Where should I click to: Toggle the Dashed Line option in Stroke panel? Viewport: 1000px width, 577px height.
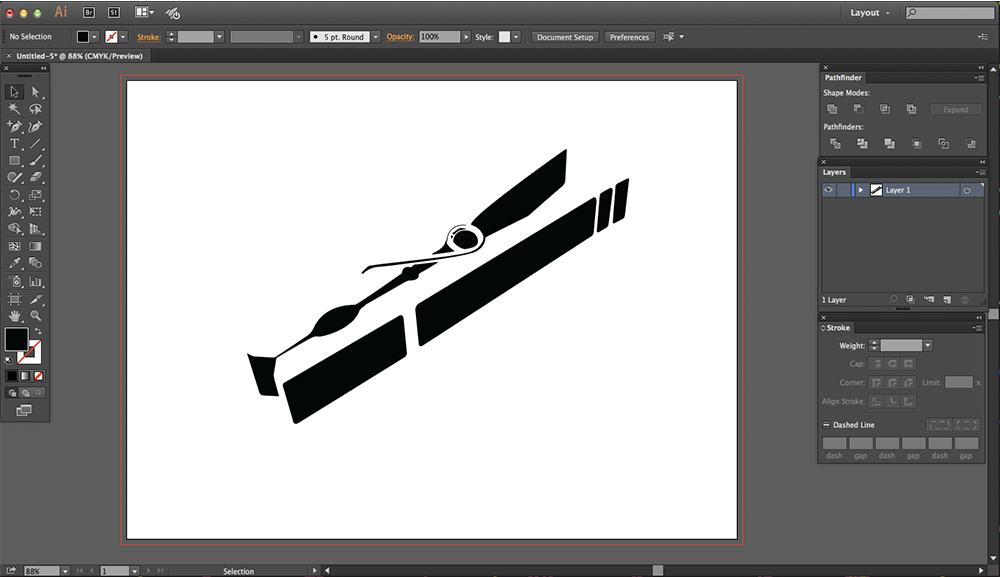(824, 424)
